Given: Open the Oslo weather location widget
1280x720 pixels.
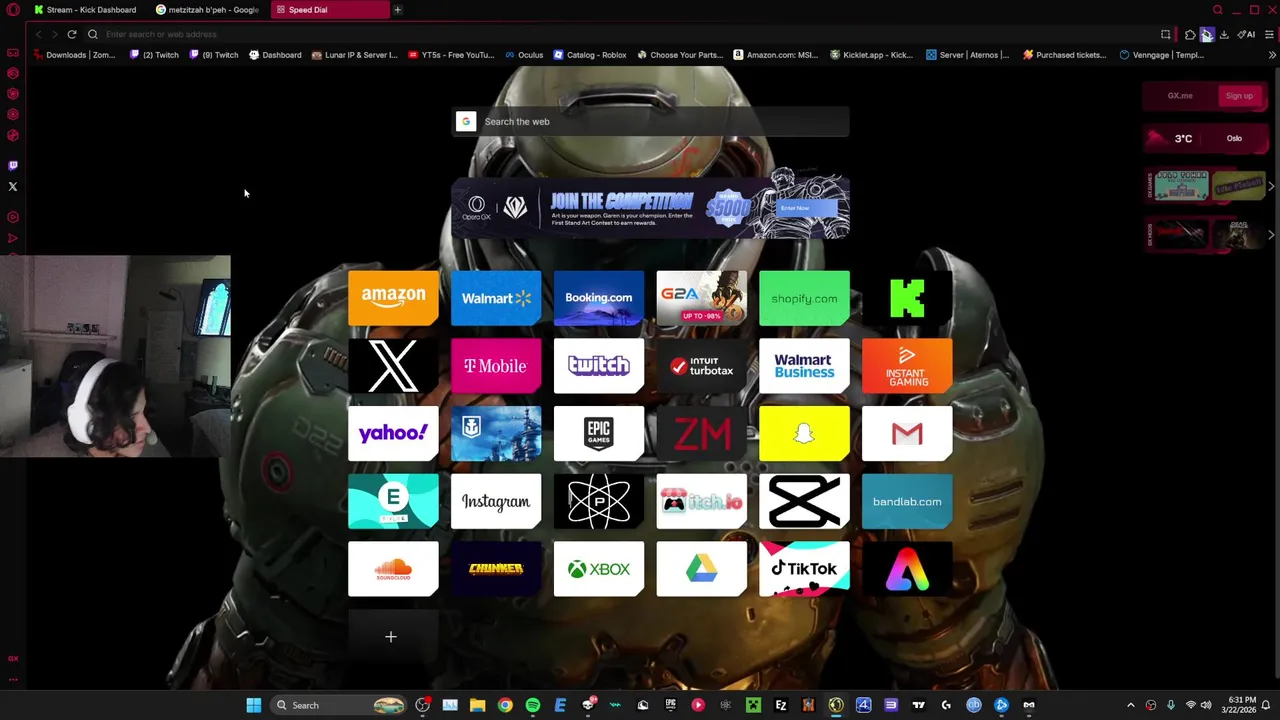Looking at the screenshot, I should [x=1234, y=139].
